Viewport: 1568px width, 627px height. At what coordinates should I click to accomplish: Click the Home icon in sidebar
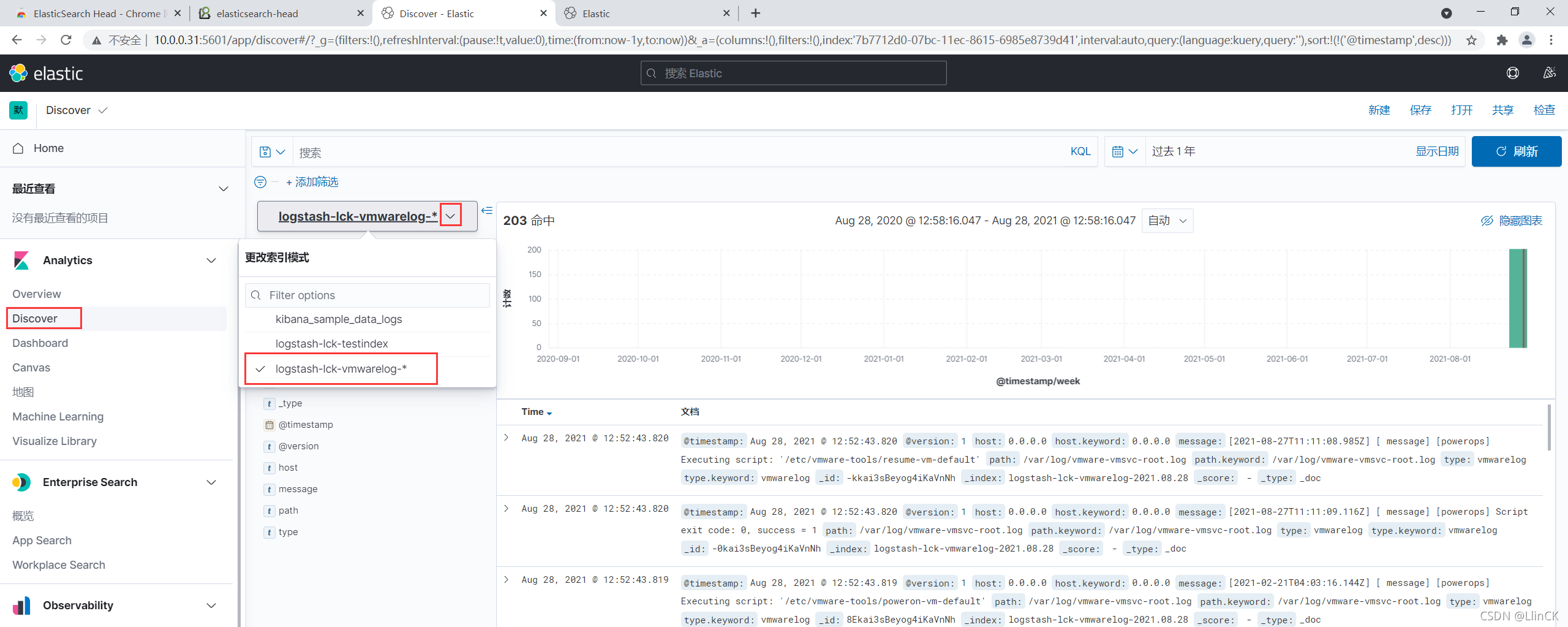tap(18, 148)
